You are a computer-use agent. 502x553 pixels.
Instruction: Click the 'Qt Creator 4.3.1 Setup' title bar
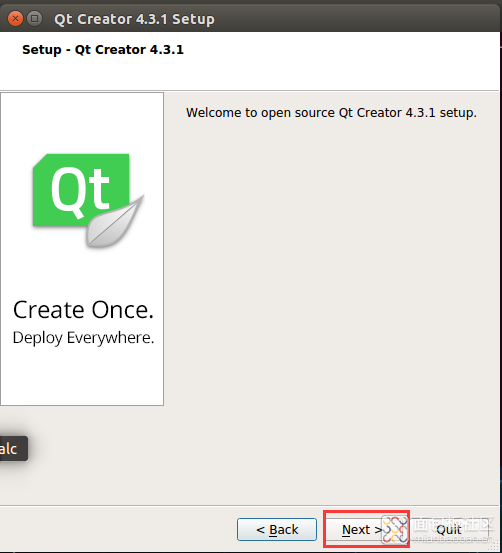pyautogui.click(x=134, y=19)
